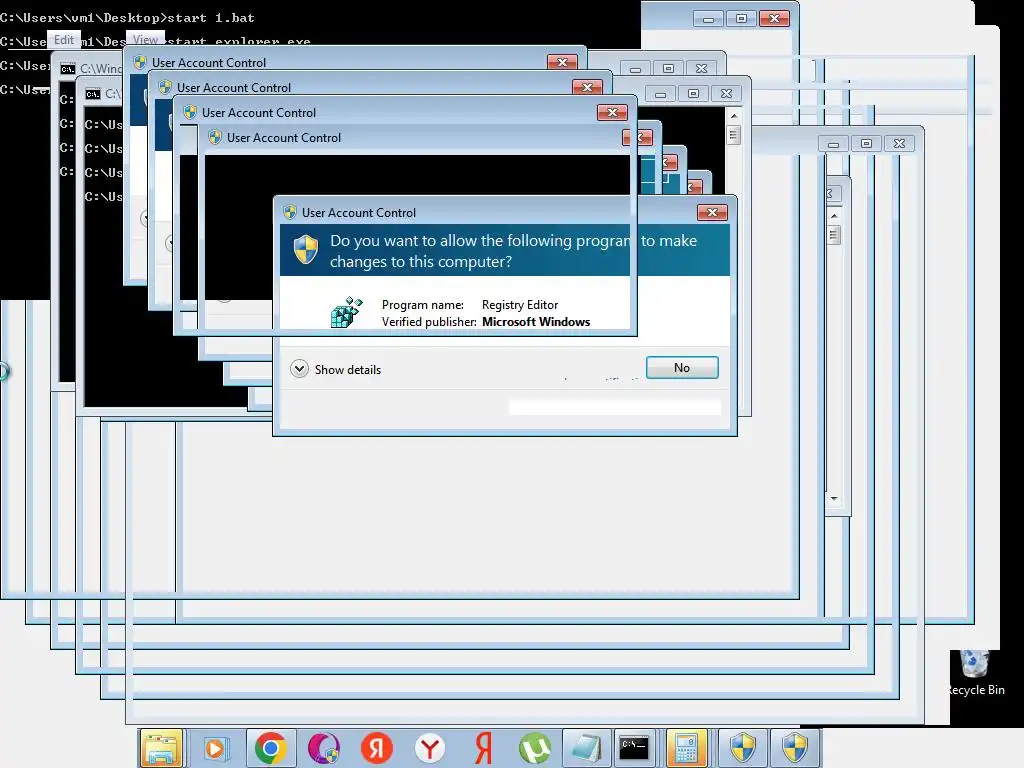Select the Recycle Bin desktop icon
This screenshot has width=1024, height=768.
coord(976,673)
